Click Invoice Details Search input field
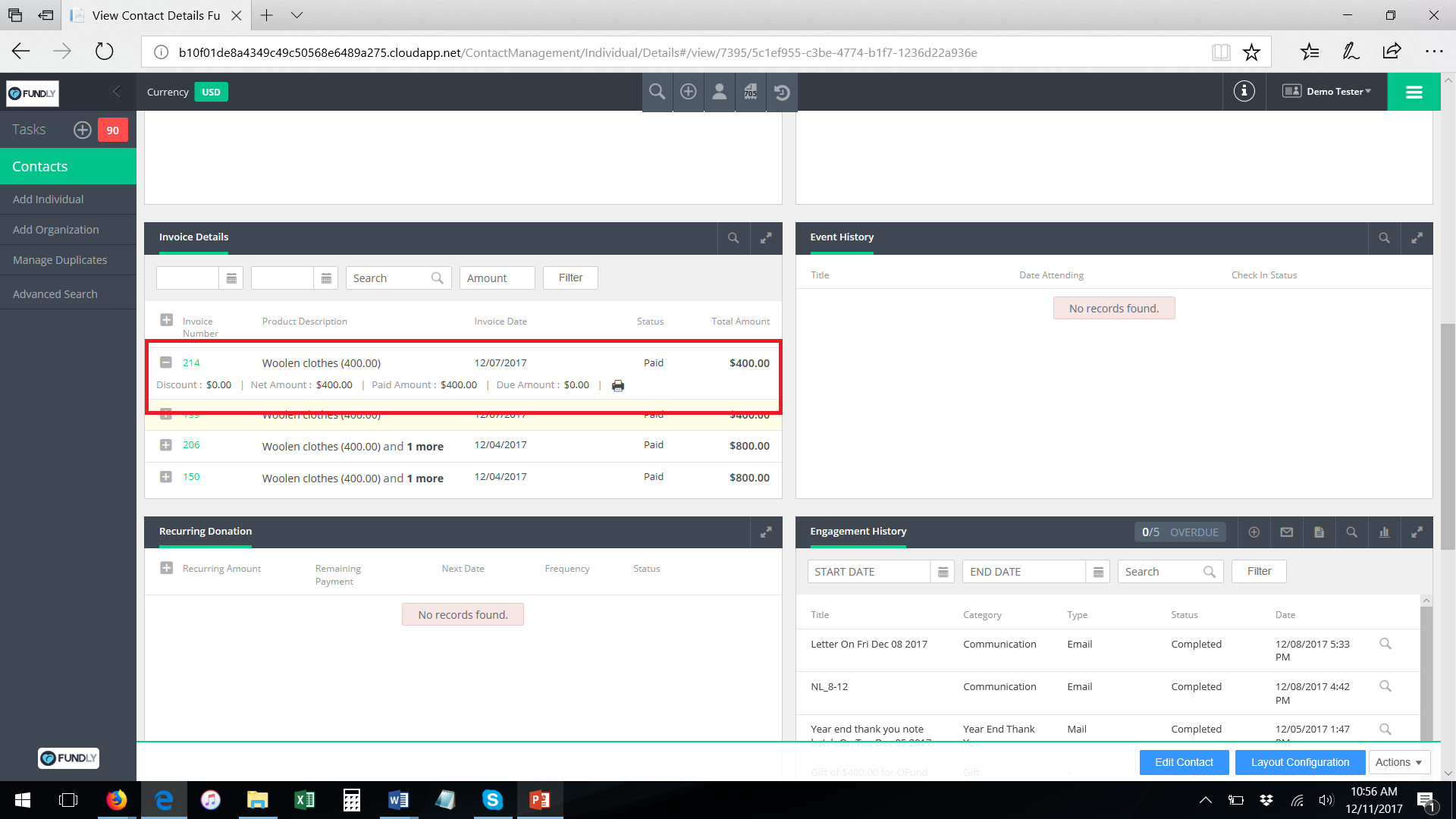Screen dimensions: 1456x819 (398, 278)
